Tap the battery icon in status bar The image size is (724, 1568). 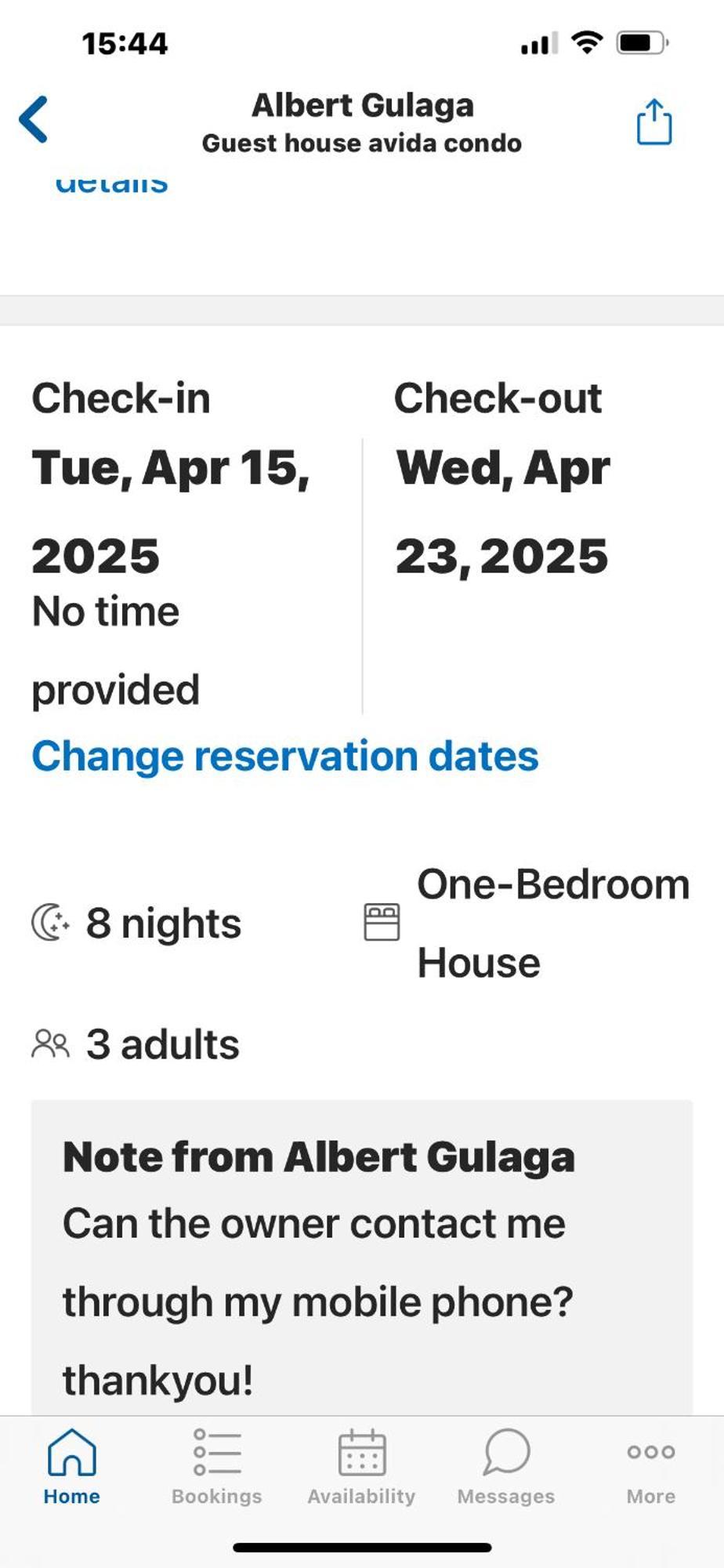coord(642,42)
